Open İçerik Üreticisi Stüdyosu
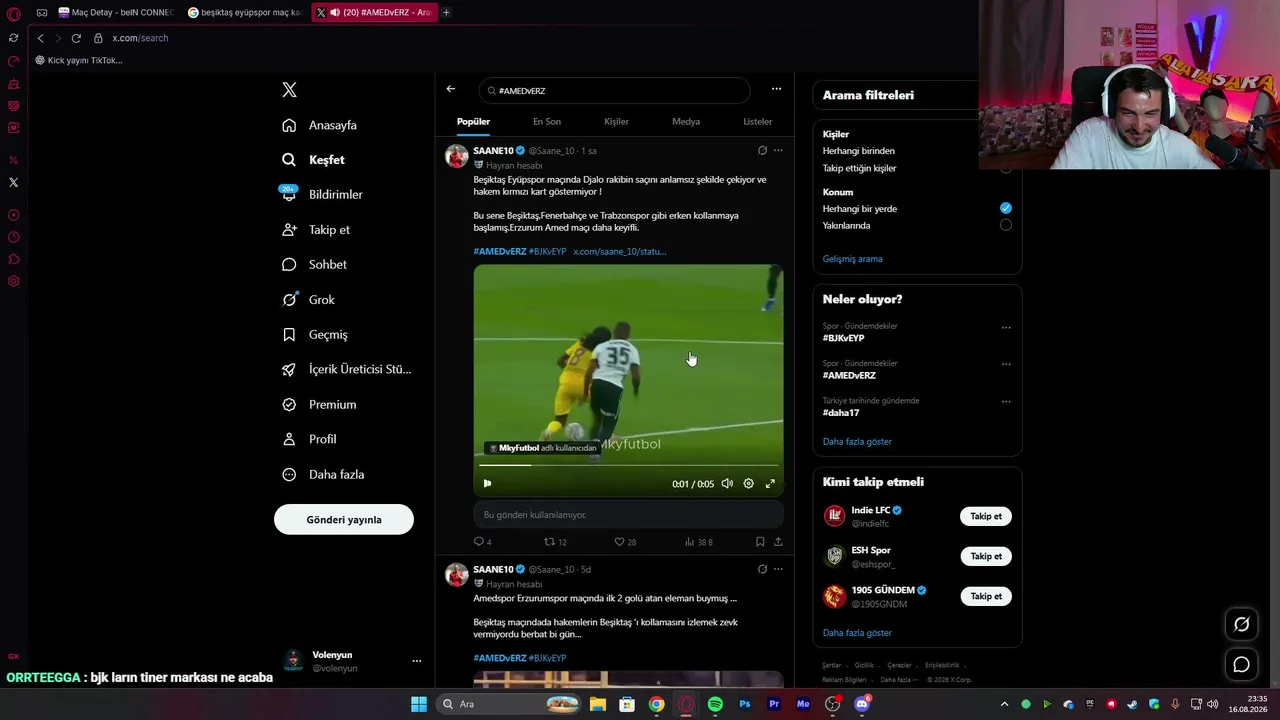1280x720 pixels. tap(346, 369)
